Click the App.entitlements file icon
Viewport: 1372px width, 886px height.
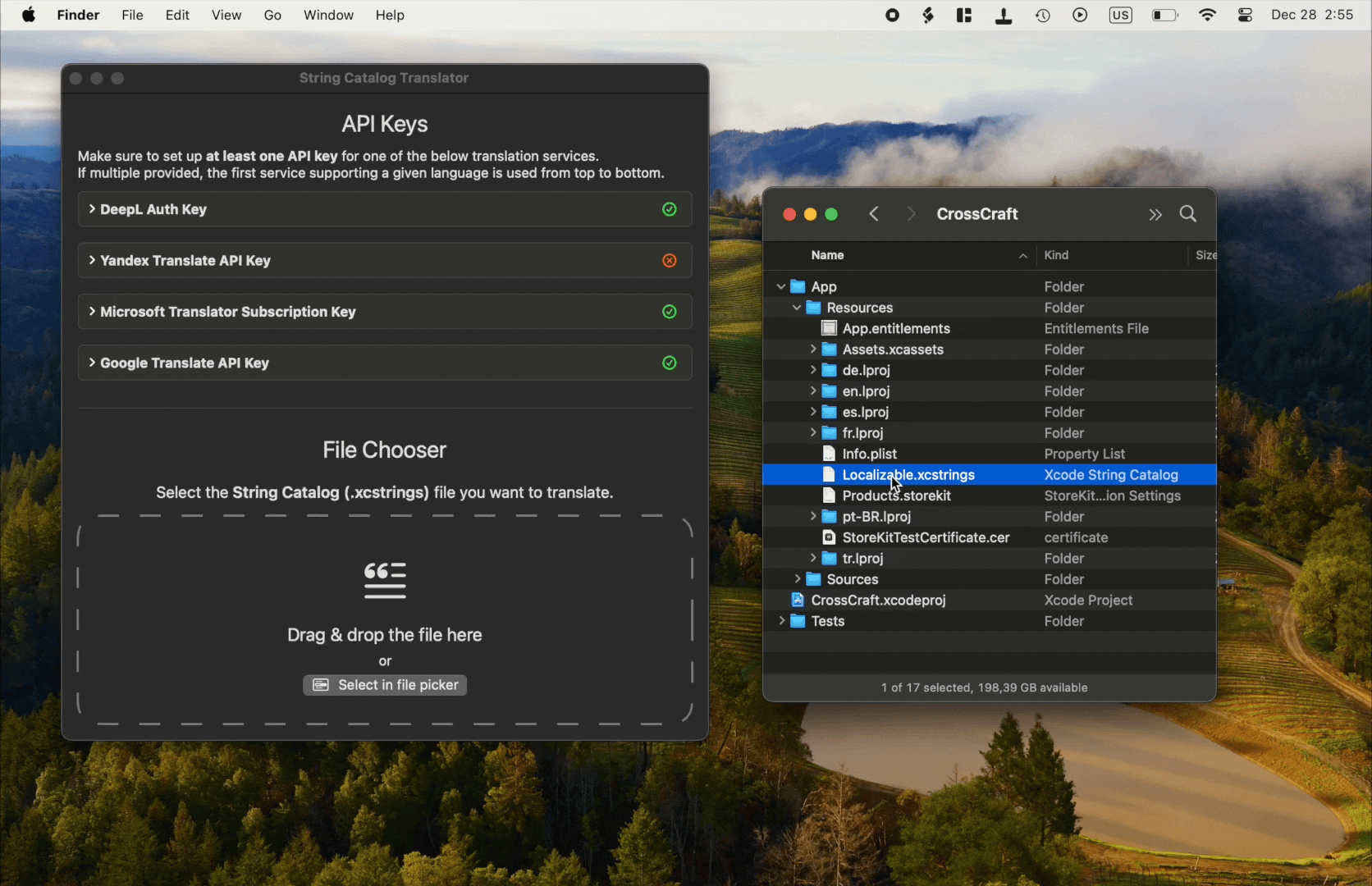point(830,328)
